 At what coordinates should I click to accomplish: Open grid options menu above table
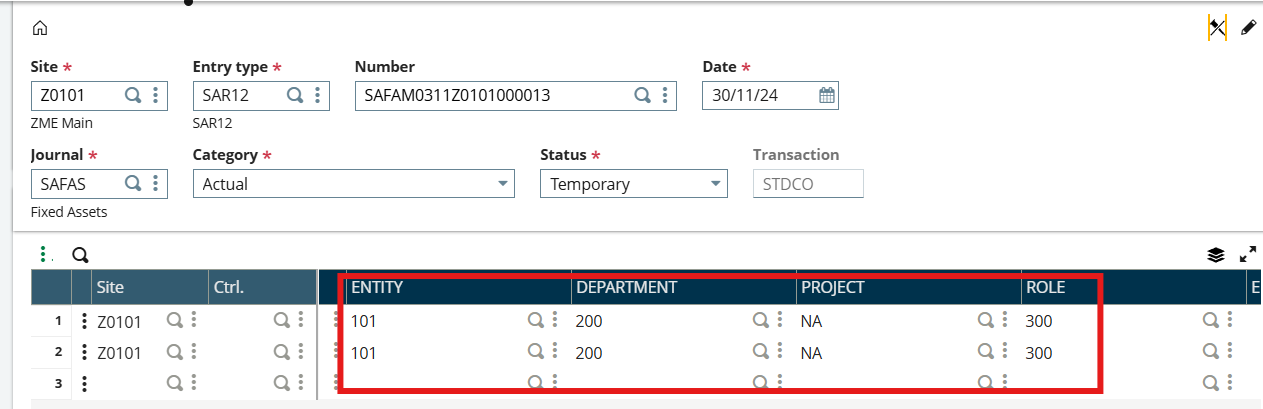[43, 255]
